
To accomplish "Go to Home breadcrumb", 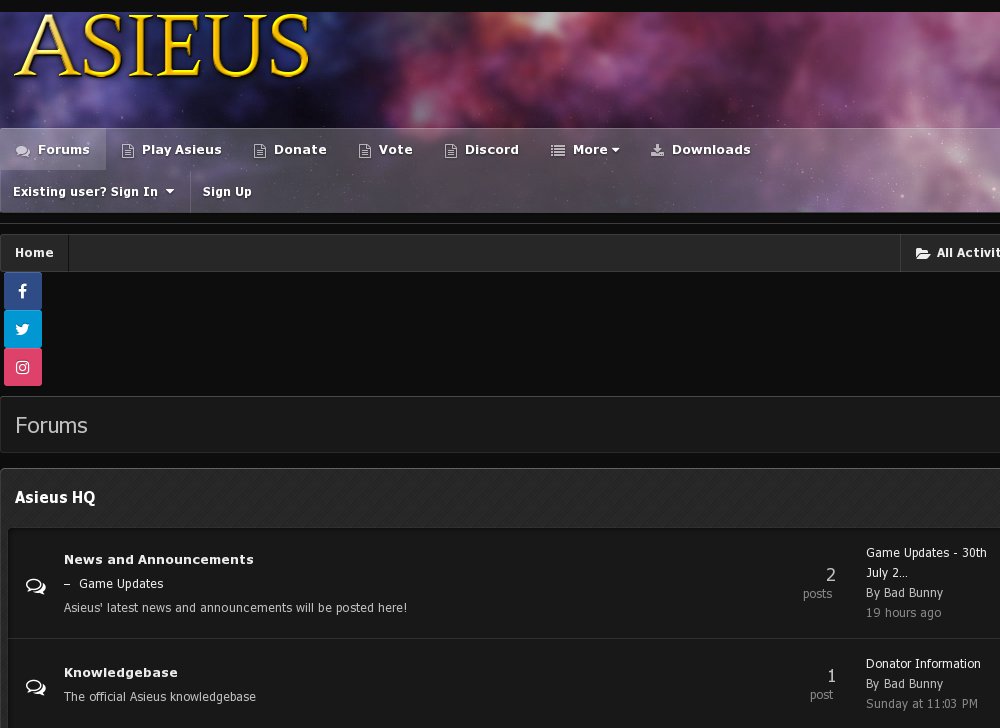I will tap(34, 252).
